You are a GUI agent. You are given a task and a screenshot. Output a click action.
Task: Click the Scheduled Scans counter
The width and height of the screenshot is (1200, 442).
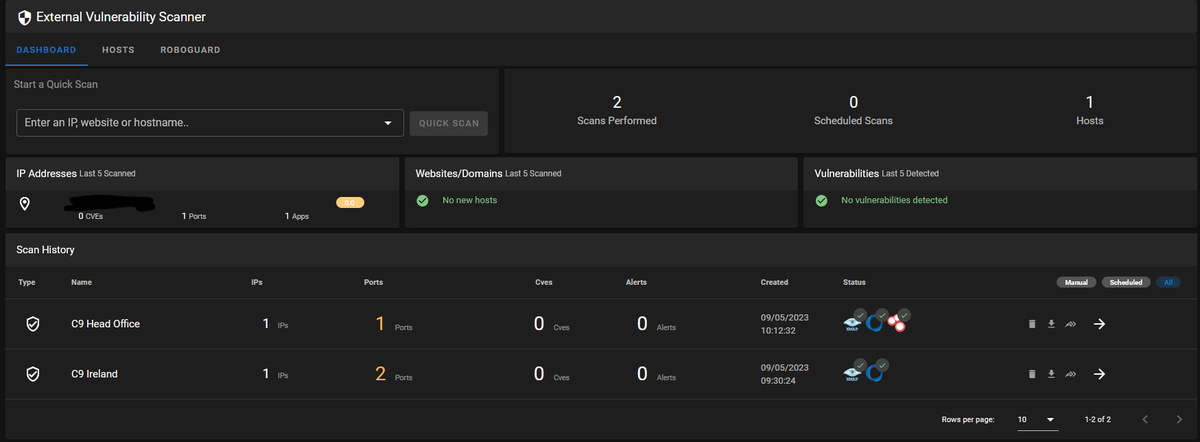[x=853, y=110]
